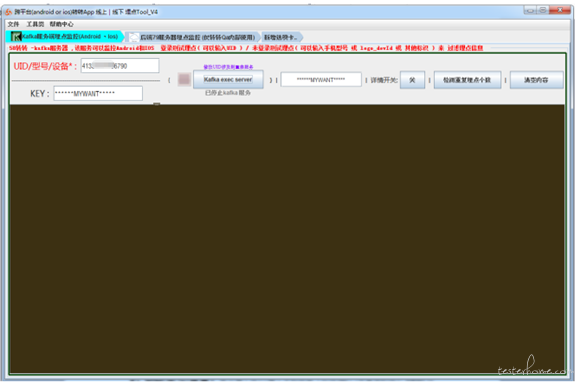This screenshot has width=575, height=383.
Task: Click the application logo in the title bar
Action: pyautogui.click(x=8, y=12)
